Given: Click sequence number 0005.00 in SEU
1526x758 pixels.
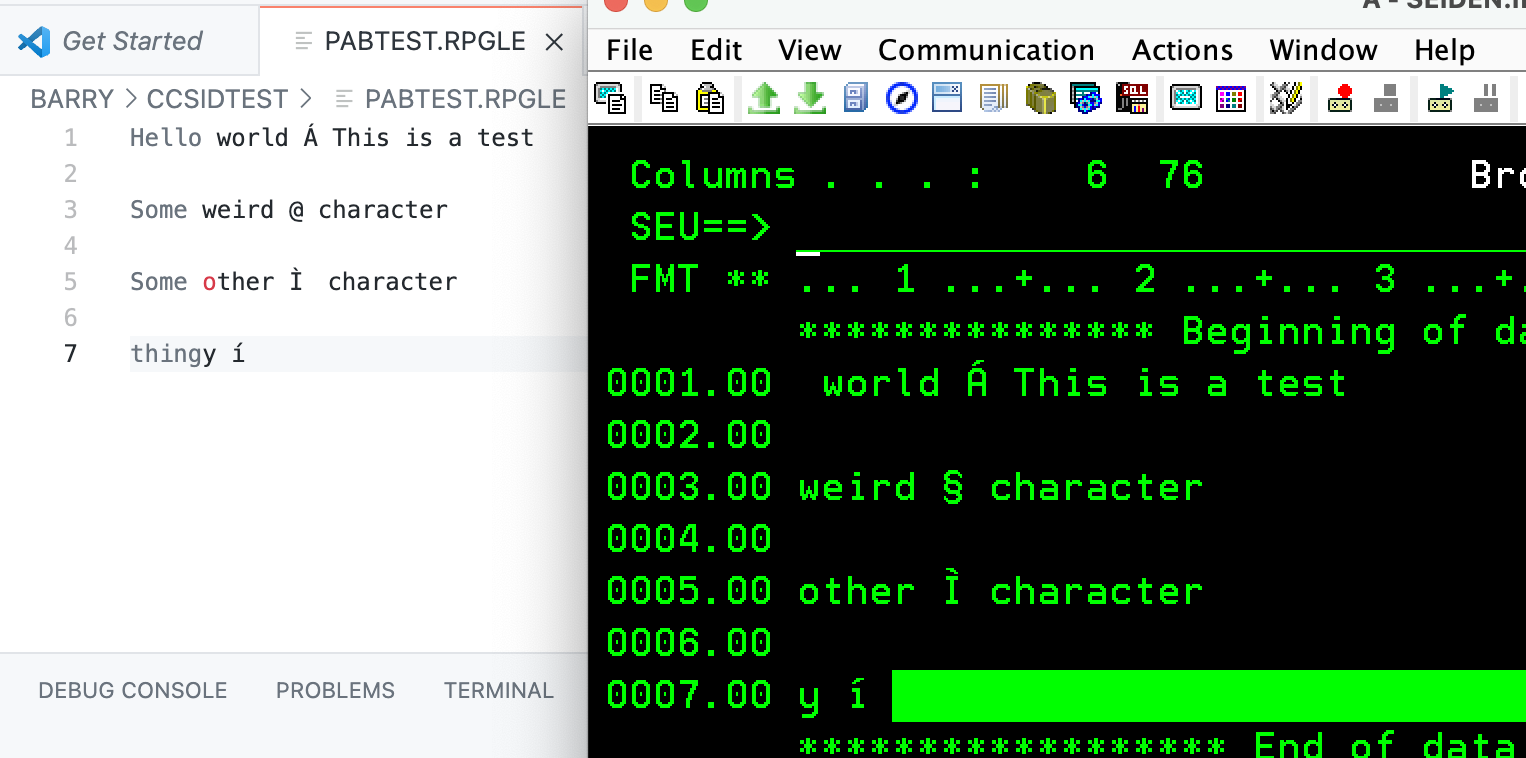Looking at the screenshot, I should tap(689, 591).
